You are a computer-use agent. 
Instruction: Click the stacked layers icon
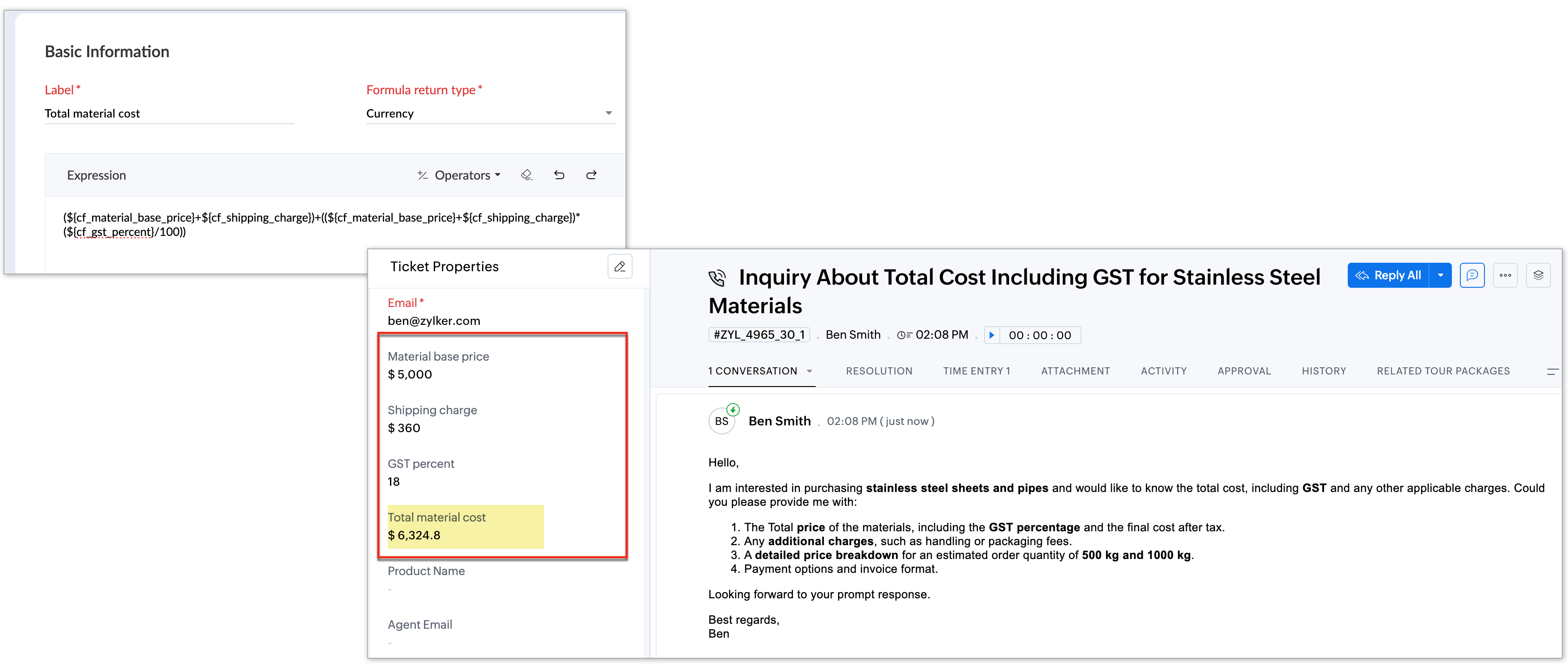(x=1538, y=275)
